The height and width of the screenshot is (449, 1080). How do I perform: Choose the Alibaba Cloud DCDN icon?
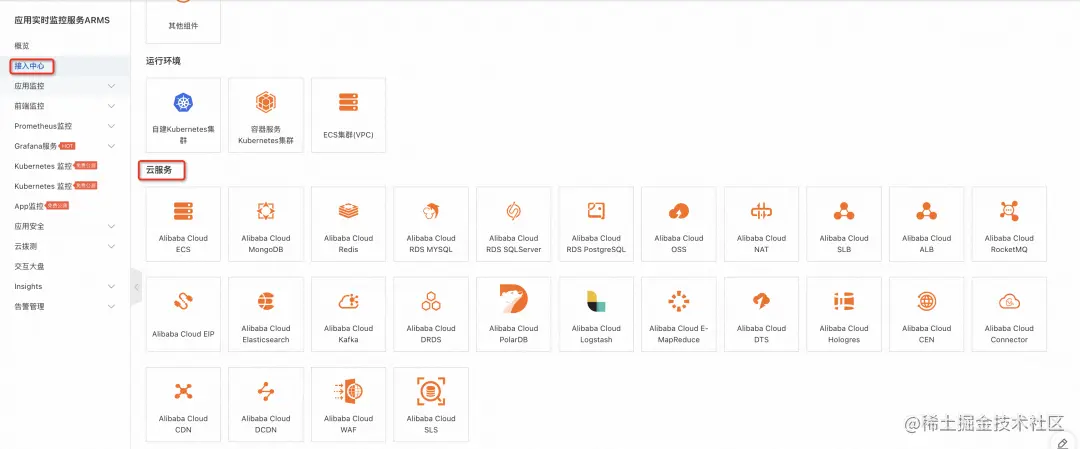point(266,392)
